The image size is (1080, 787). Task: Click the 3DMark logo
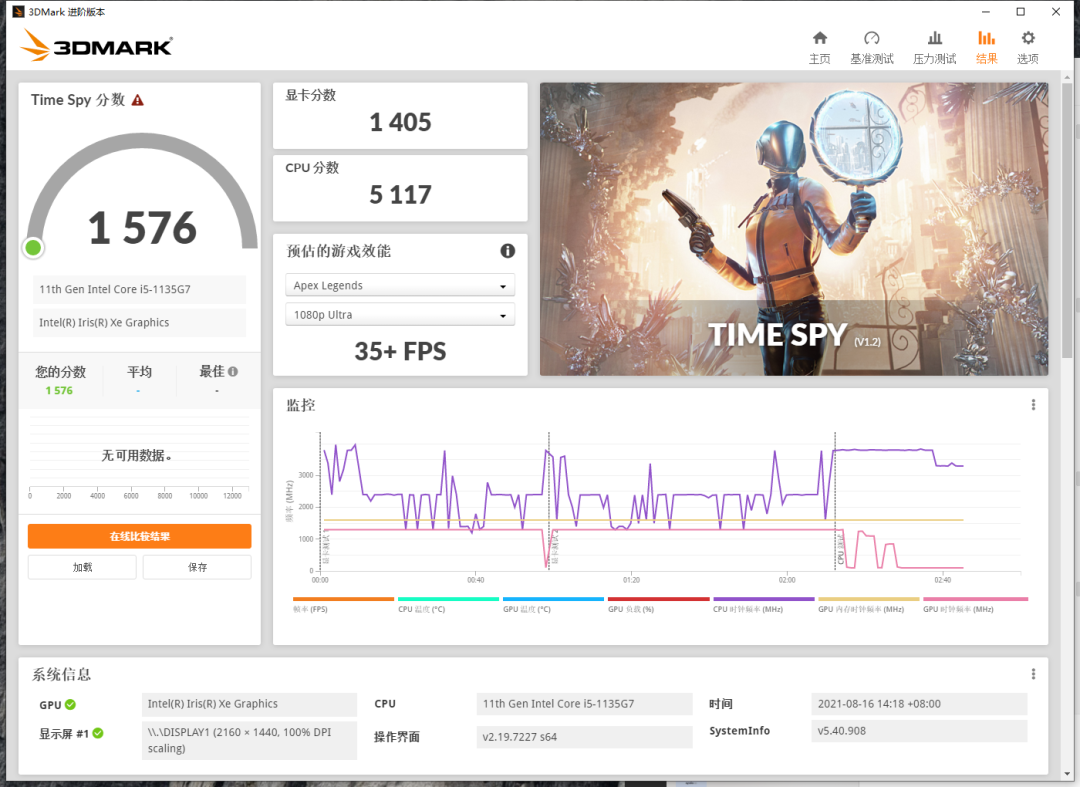coord(96,45)
